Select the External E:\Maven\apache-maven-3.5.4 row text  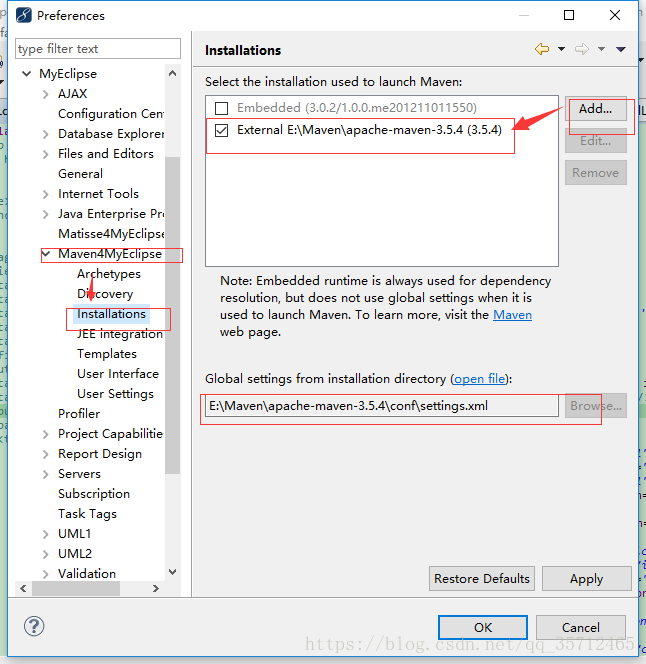369,130
